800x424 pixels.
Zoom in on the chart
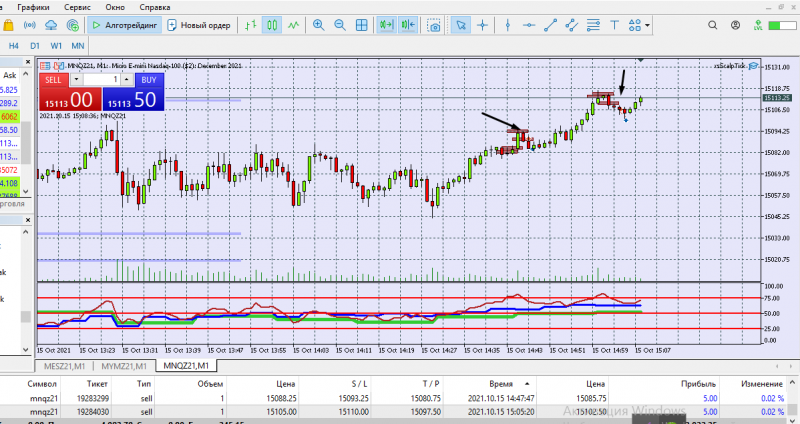pos(319,25)
